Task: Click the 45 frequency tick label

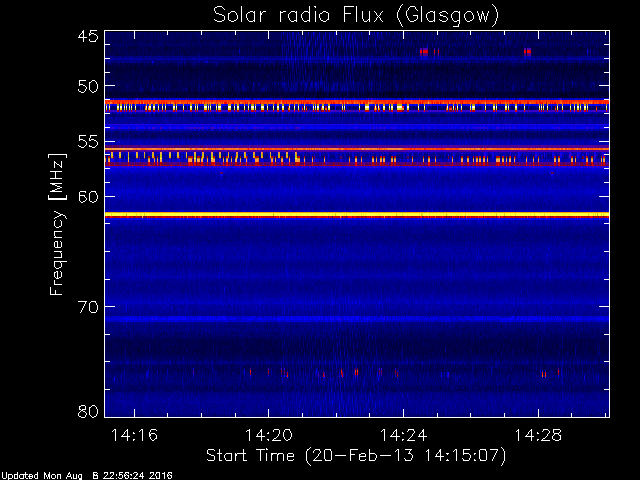Action: [x=88, y=37]
